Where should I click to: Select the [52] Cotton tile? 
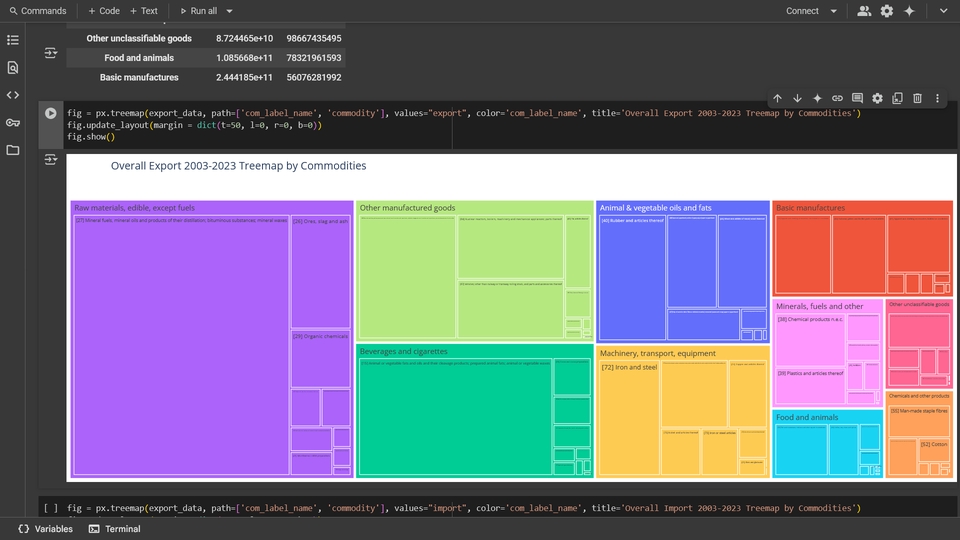pos(934,451)
